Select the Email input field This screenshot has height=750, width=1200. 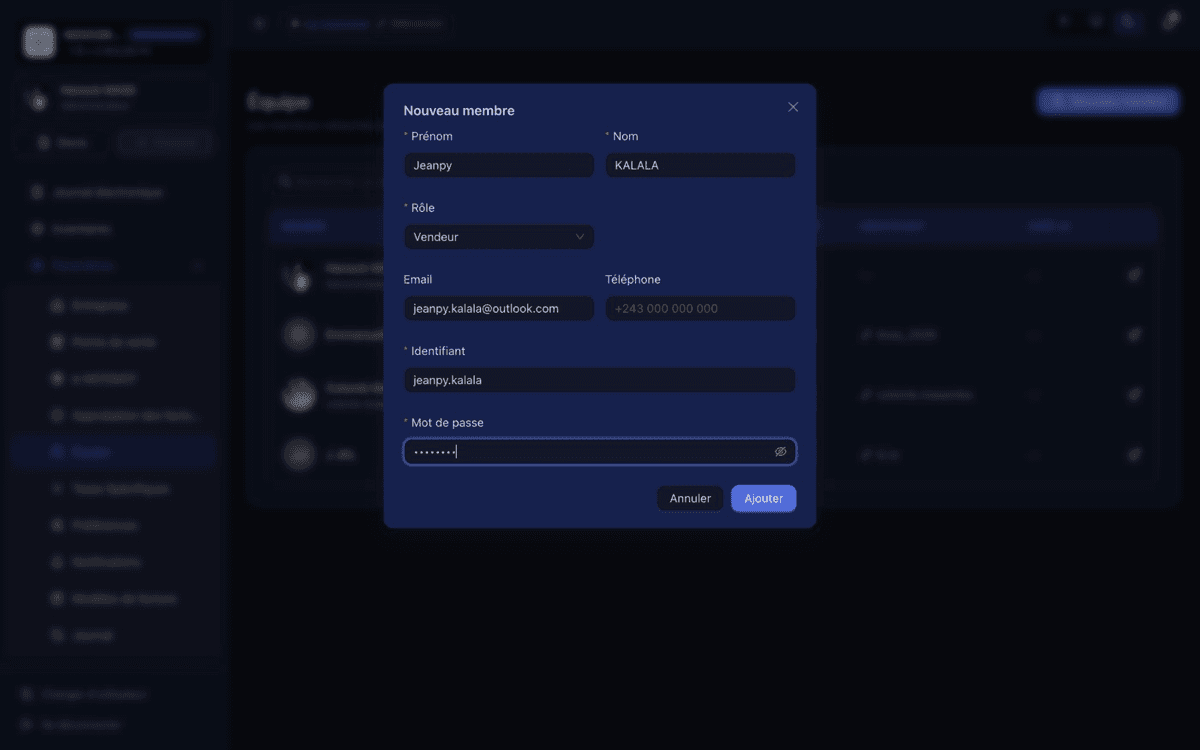[499, 308]
